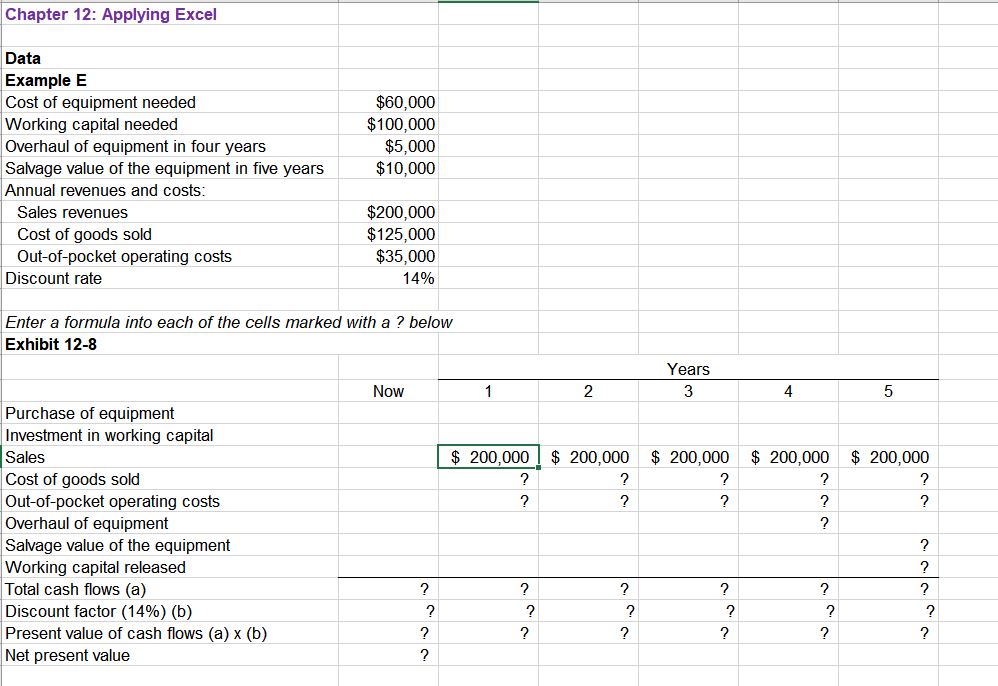Select Year 5 Cost of goods sold ? cell
998x686 pixels.
point(888,479)
